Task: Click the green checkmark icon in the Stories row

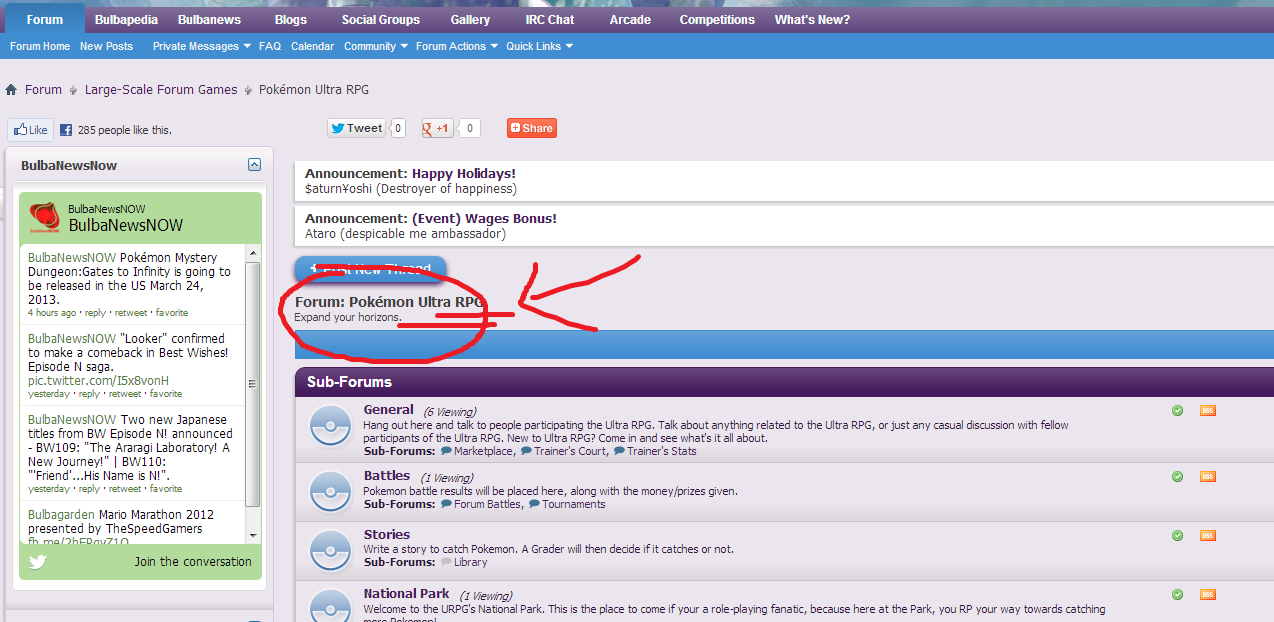Action: pyautogui.click(x=1178, y=535)
